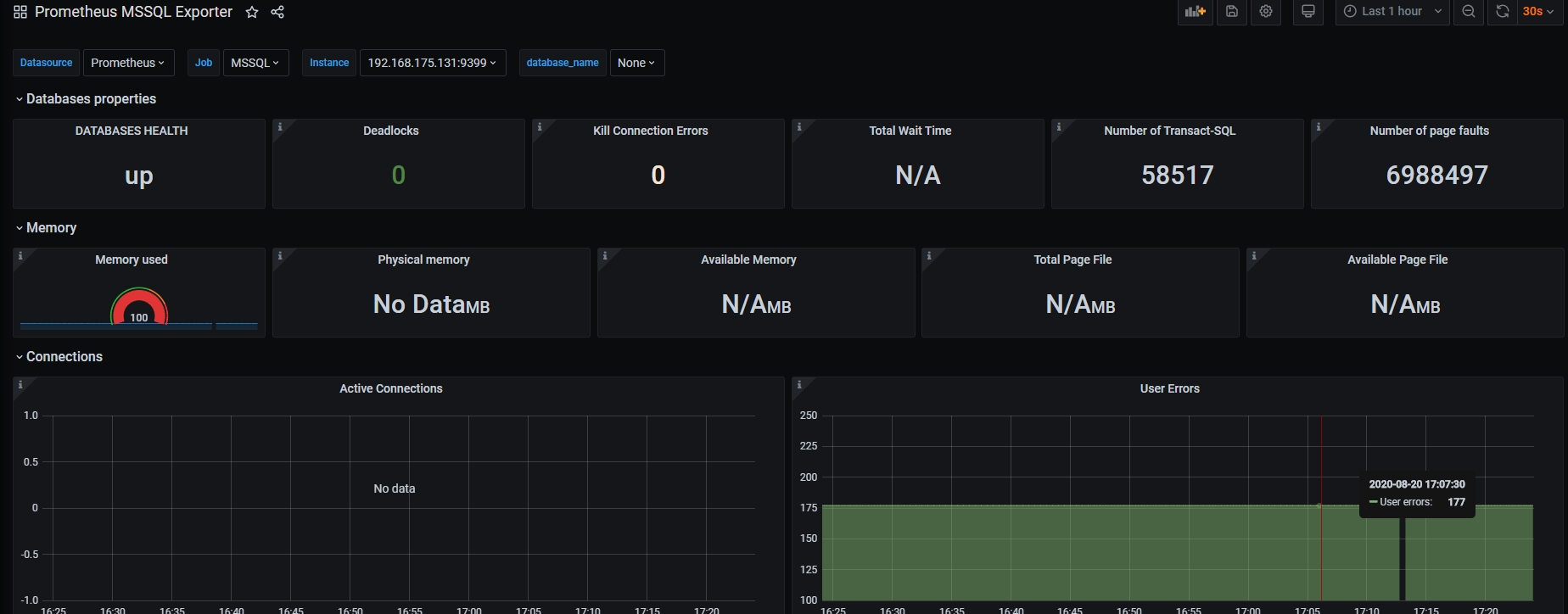This screenshot has width=1568, height=614.
Task: Click the Datasource variable label
Action: point(47,63)
